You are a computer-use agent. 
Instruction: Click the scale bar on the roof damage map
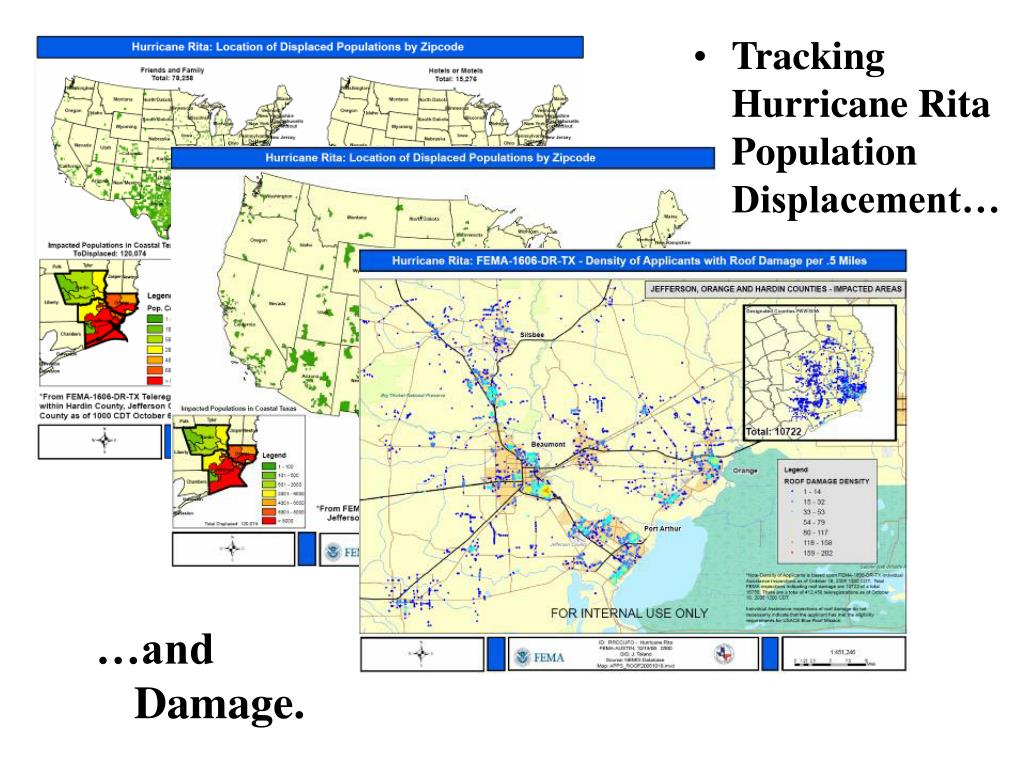click(x=835, y=662)
